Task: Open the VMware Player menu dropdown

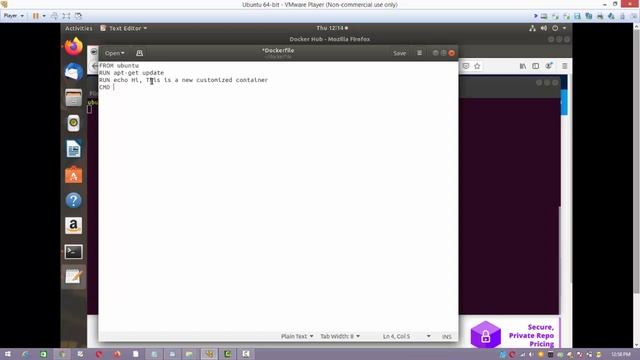Action: click(x=13, y=16)
